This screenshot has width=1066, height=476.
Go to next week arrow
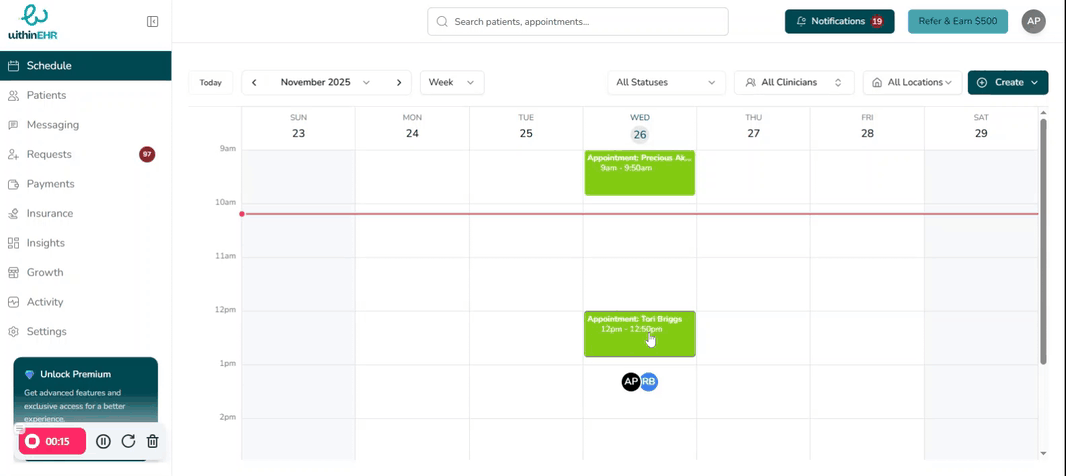[399, 83]
